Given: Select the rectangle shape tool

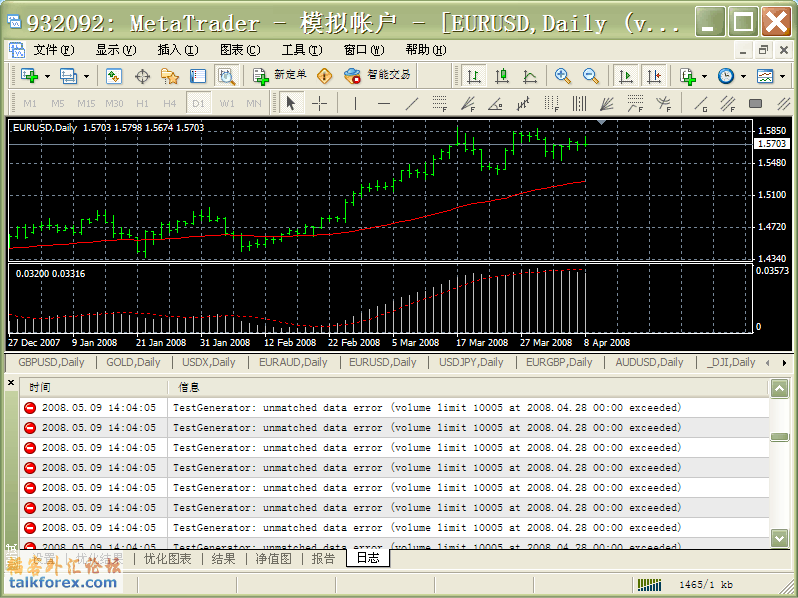Looking at the screenshot, I should 756,104.
